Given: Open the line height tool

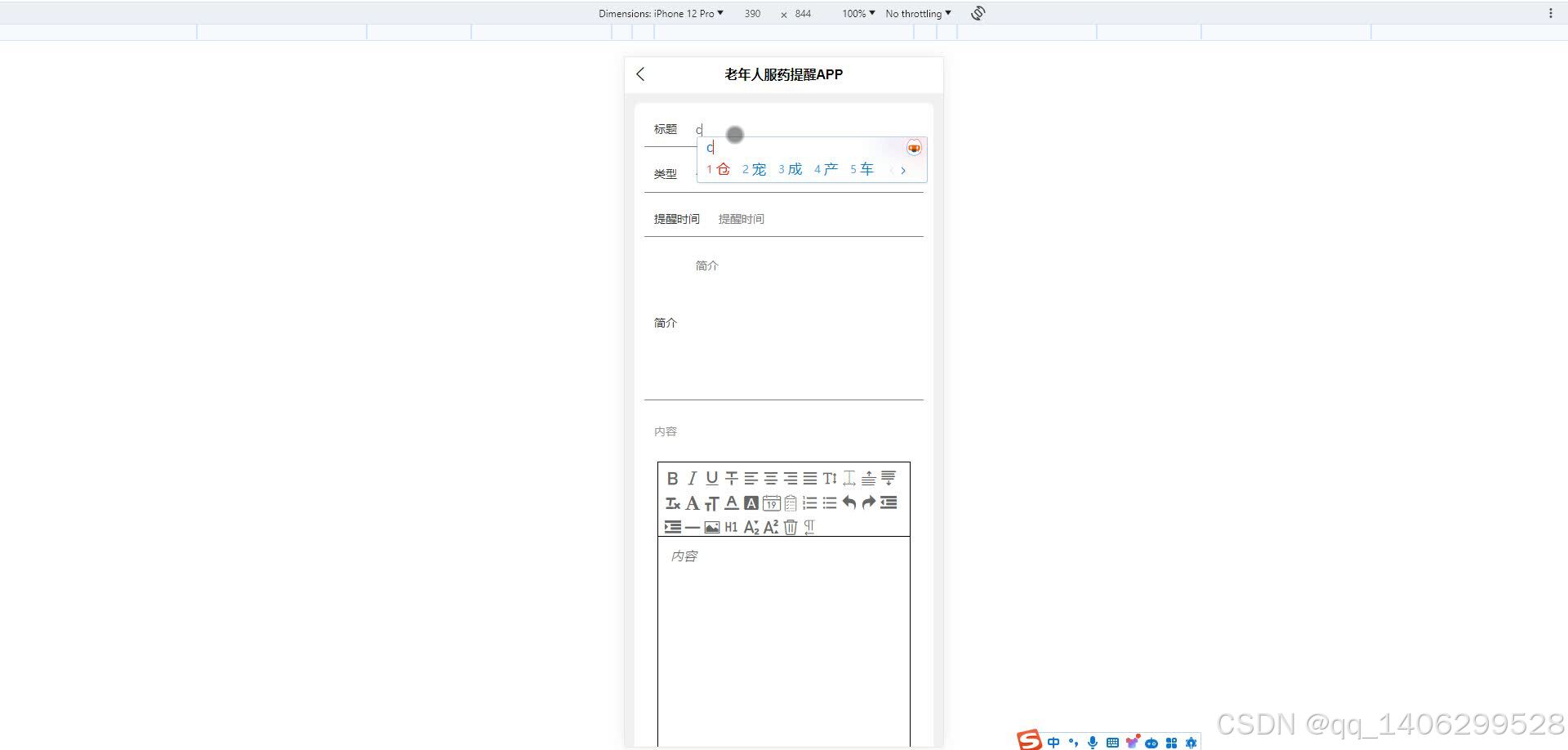Looking at the screenshot, I should (x=829, y=479).
